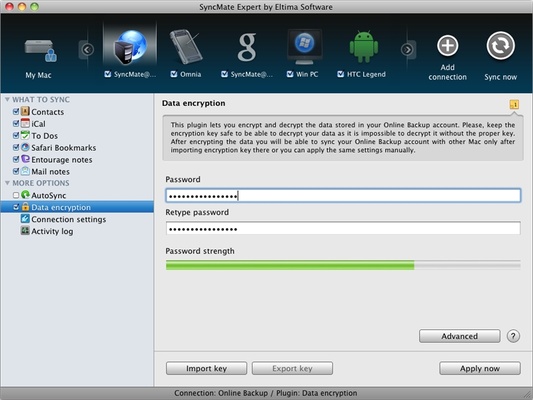
Task: Click the AutoSync green arrow icon
Action: tap(25, 195)
